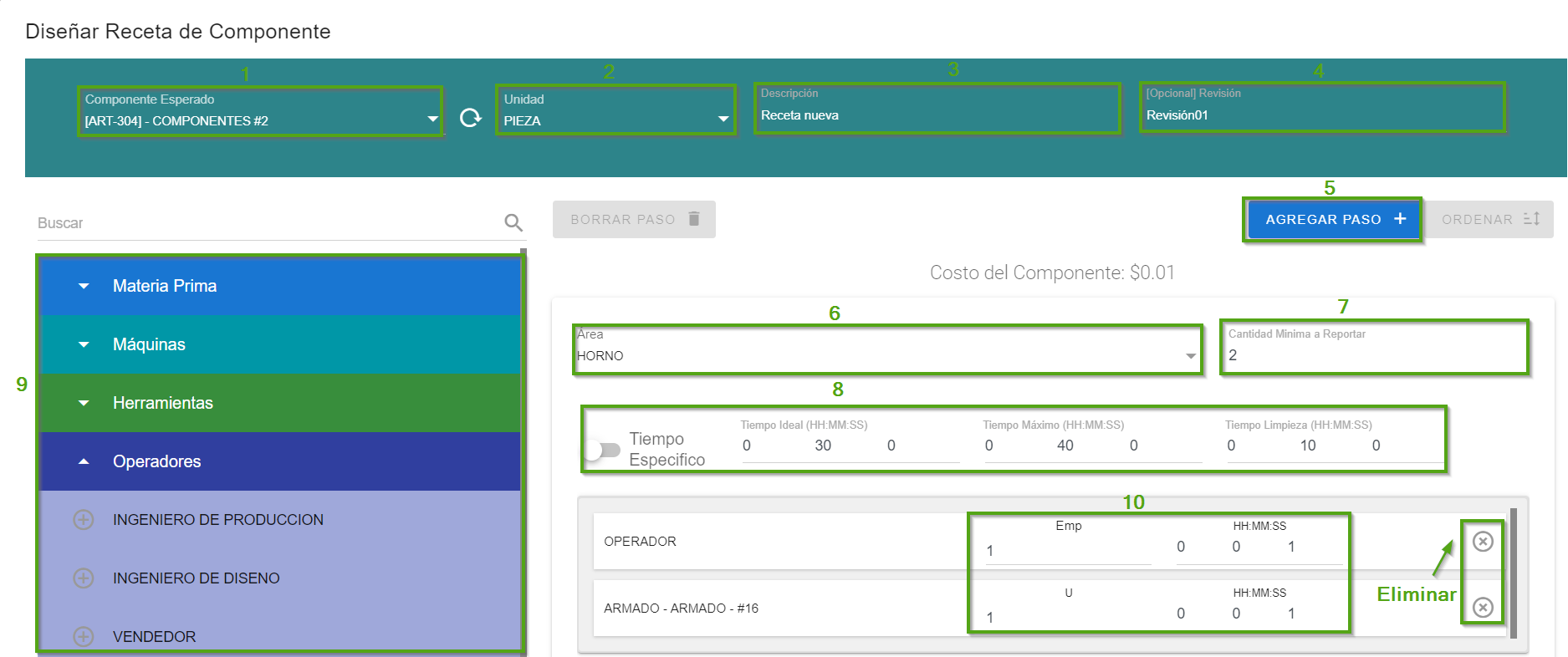Click the ORDENAR button
1568x657 pixels.
pos(1489,219)
